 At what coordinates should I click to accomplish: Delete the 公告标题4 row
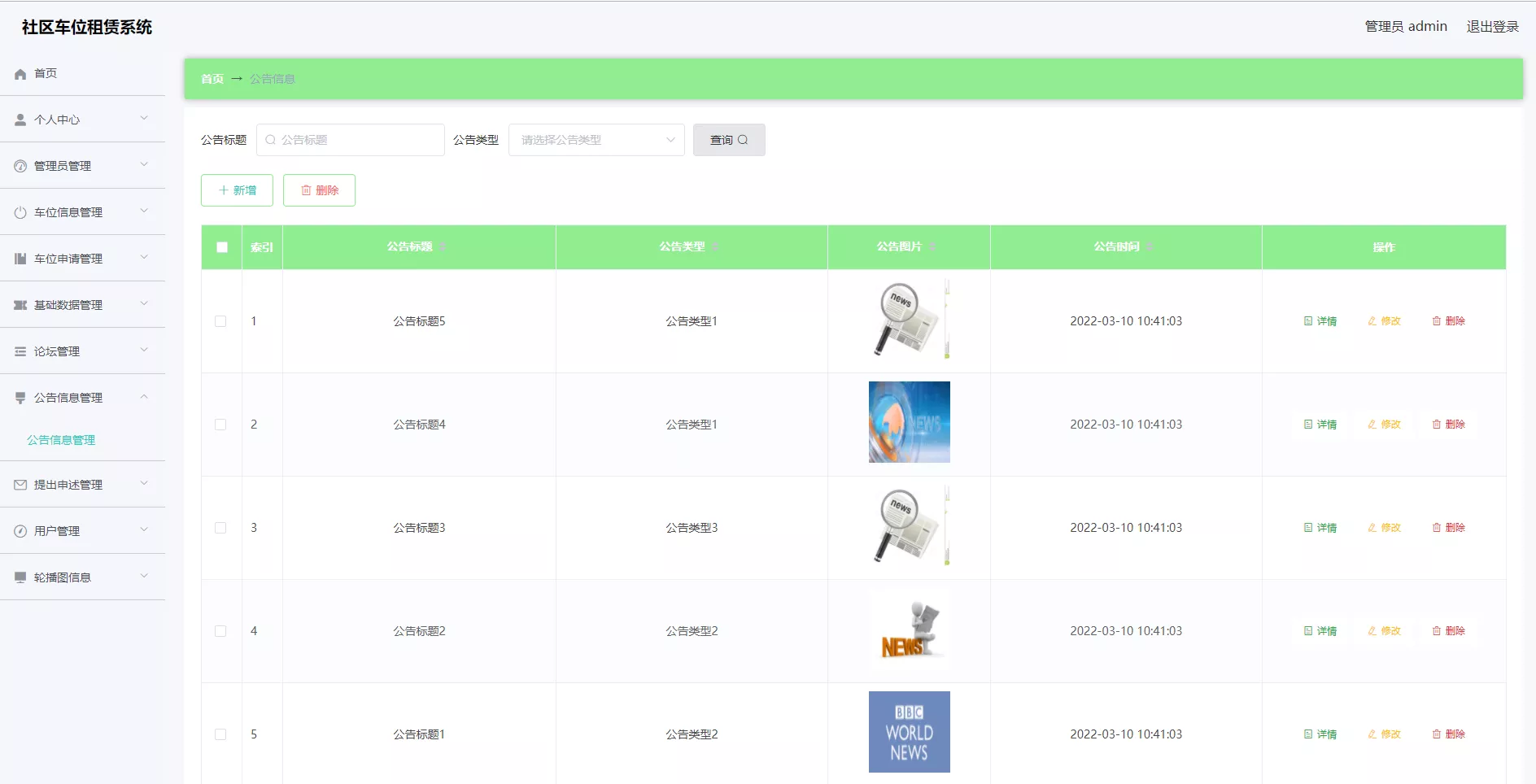pyautogui.click(x=1449, y=425)
